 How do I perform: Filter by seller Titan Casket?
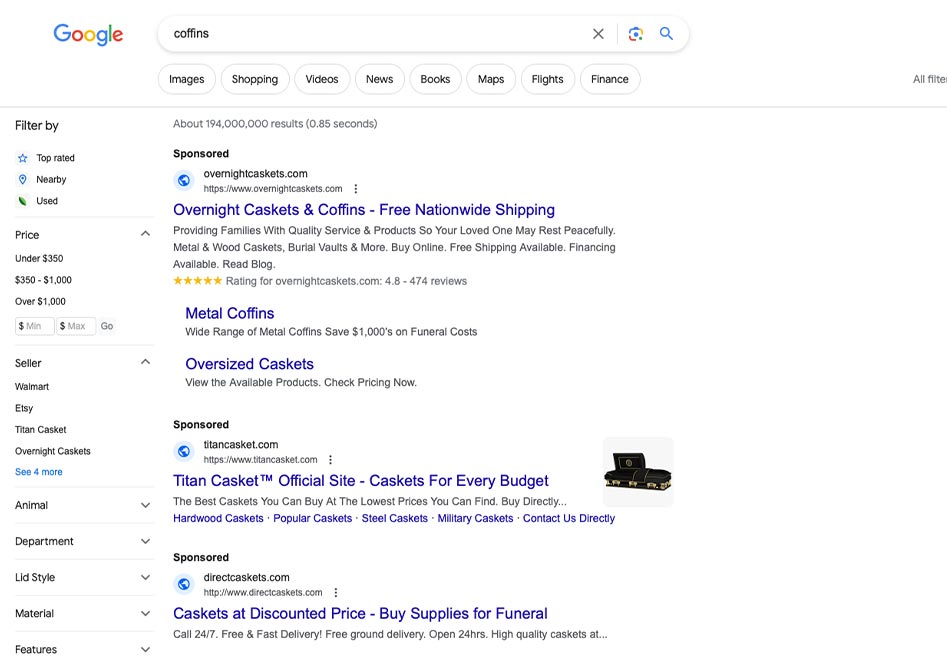[x=40, y=430]
